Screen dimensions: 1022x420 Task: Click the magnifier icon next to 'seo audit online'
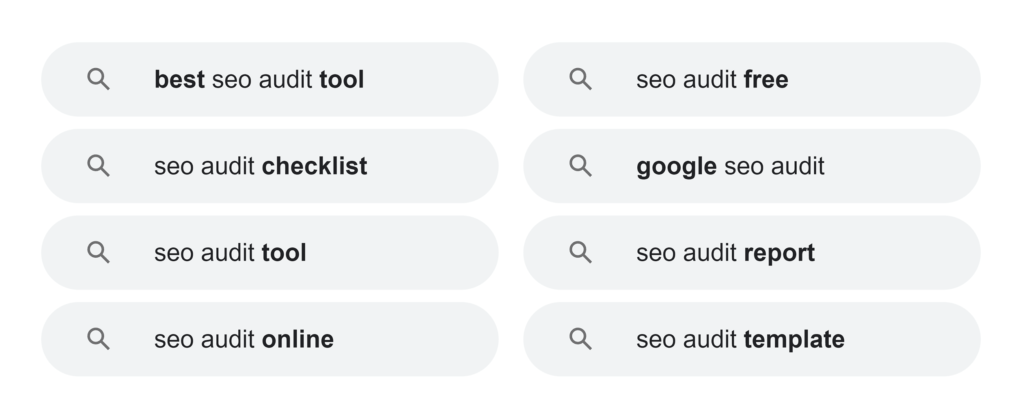(98, 339)
